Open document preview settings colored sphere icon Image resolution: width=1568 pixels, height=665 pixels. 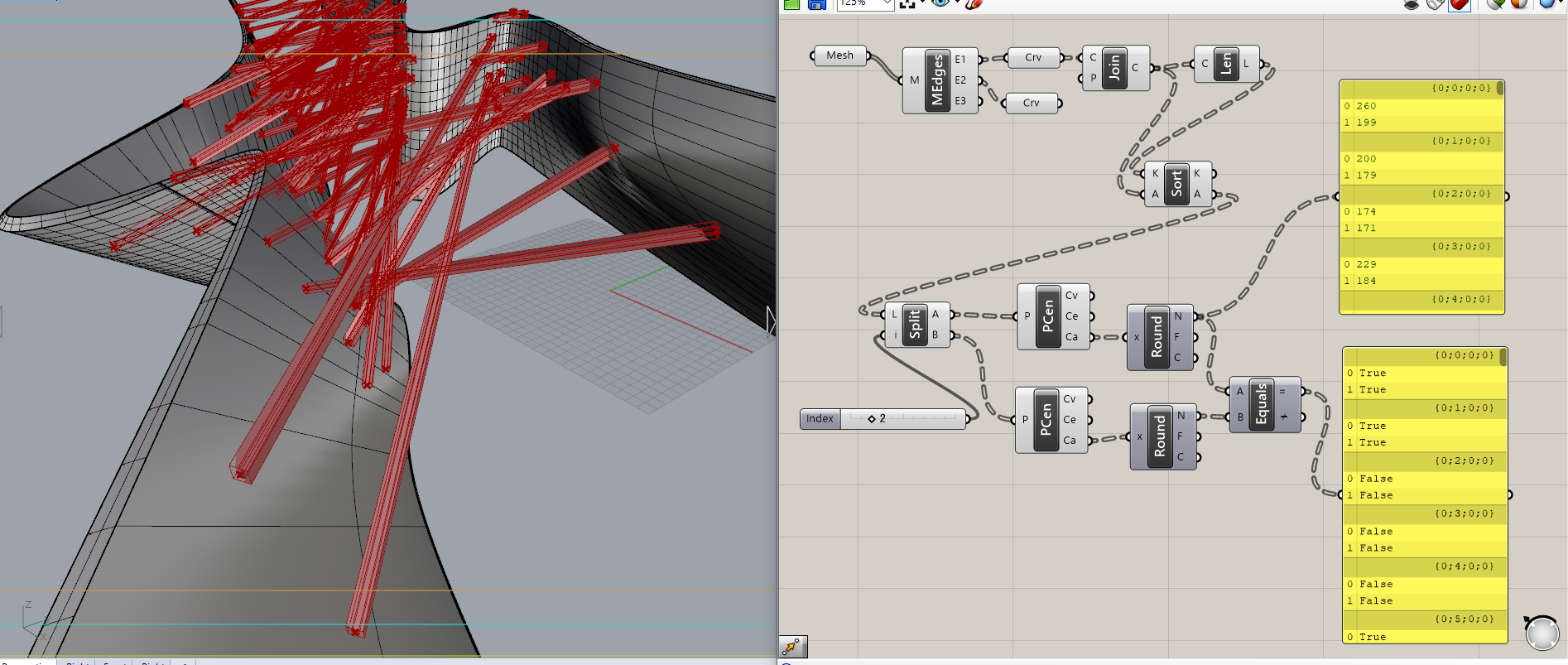pyautogui.click(x=1518, y=4)
